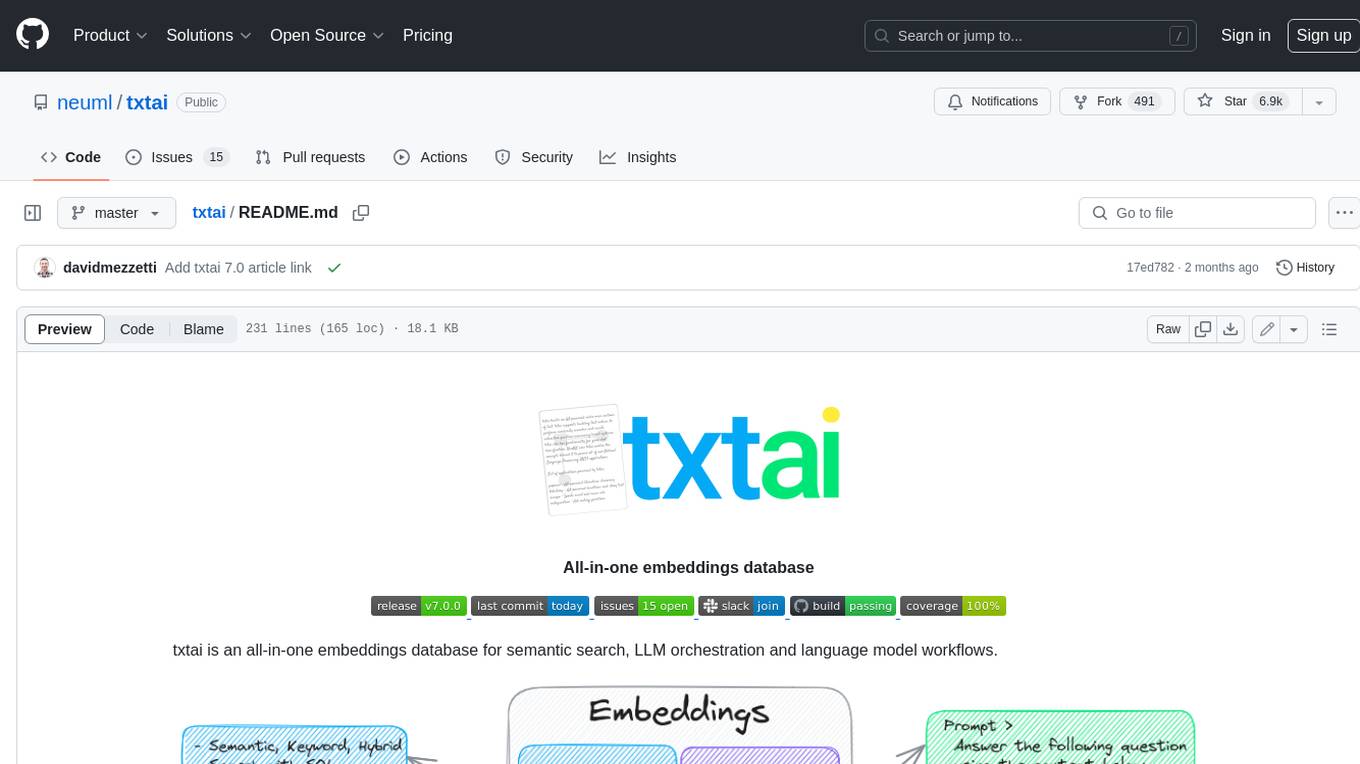Click the Public visibility label
The width and height of the screenshot is (1360, 764).
tap(201, 102)
